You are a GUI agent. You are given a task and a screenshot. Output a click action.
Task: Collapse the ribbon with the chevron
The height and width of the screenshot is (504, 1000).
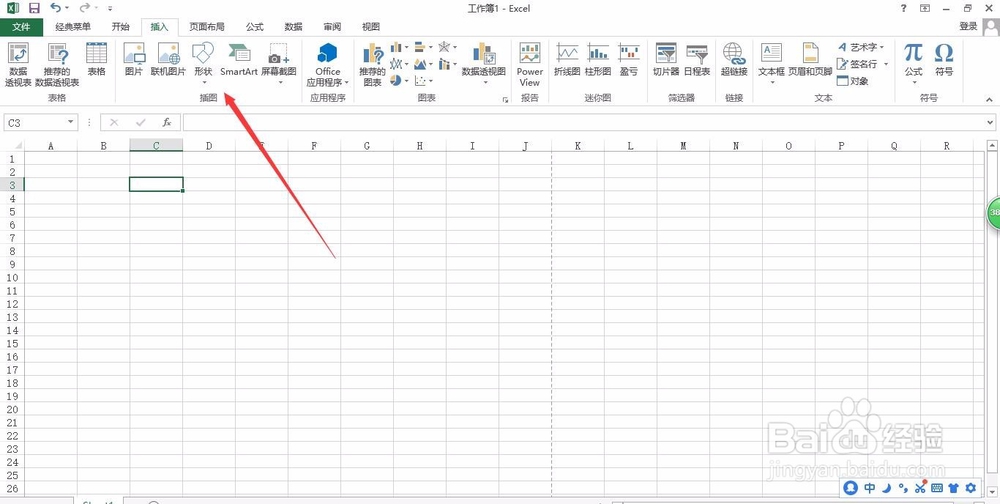point(989,100)
